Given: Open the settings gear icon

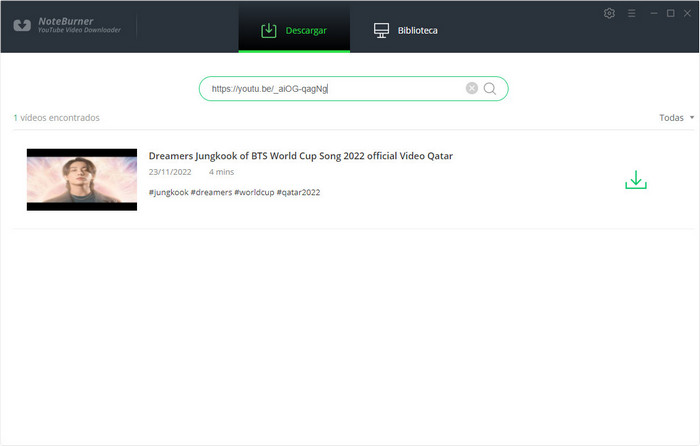Looking at the screenshot, I should (609, 13).
